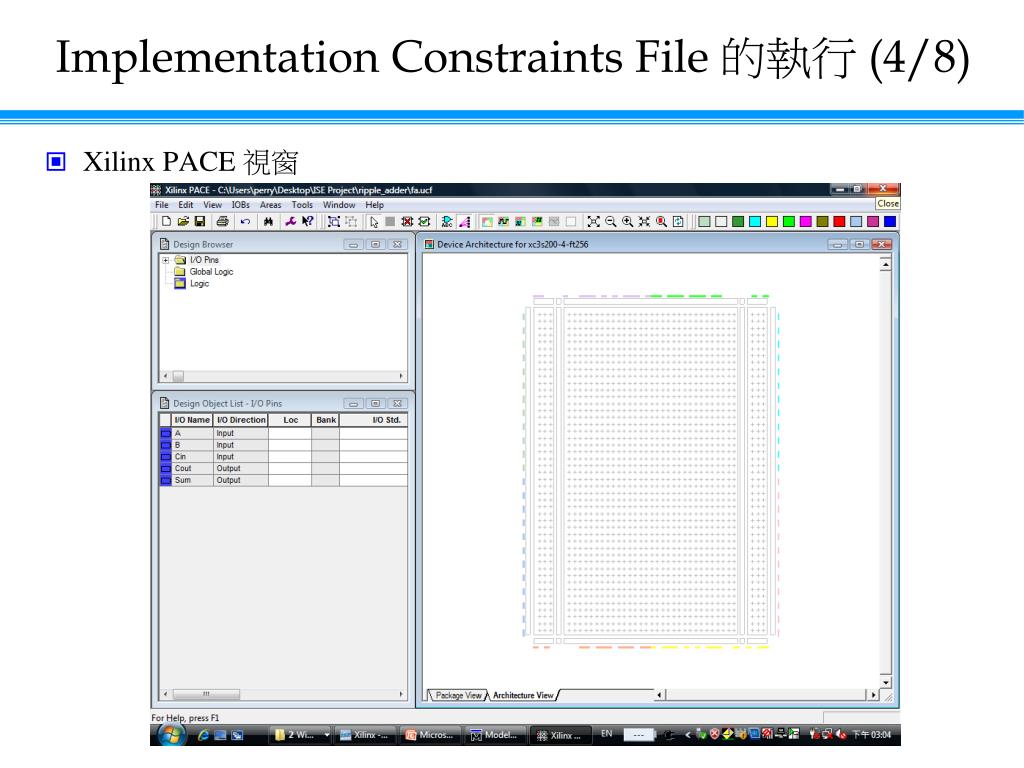Expand the I/O Pins tree node

166,260
